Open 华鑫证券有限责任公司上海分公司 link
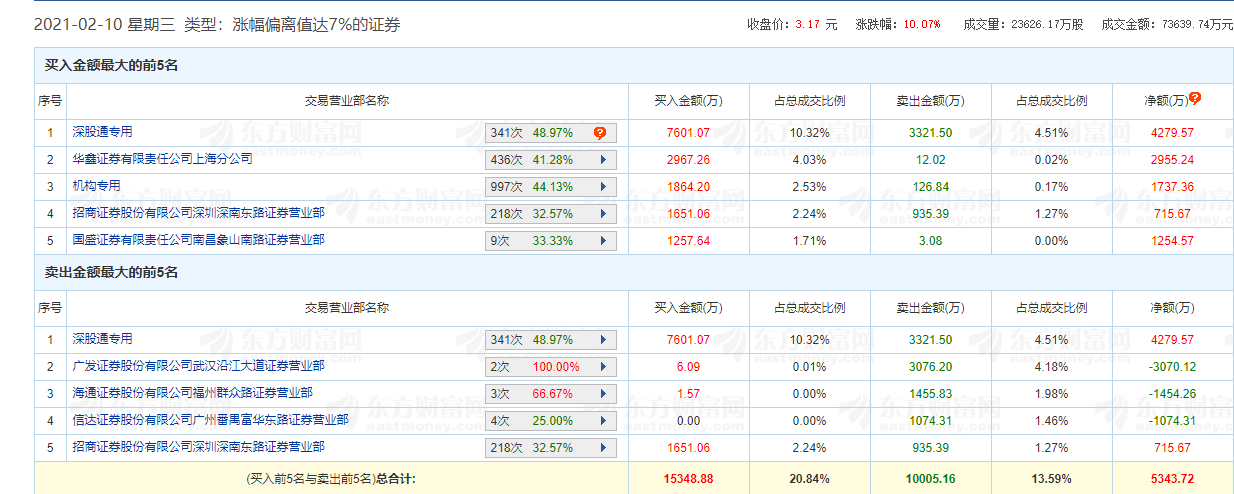 [x=162, y=159]
